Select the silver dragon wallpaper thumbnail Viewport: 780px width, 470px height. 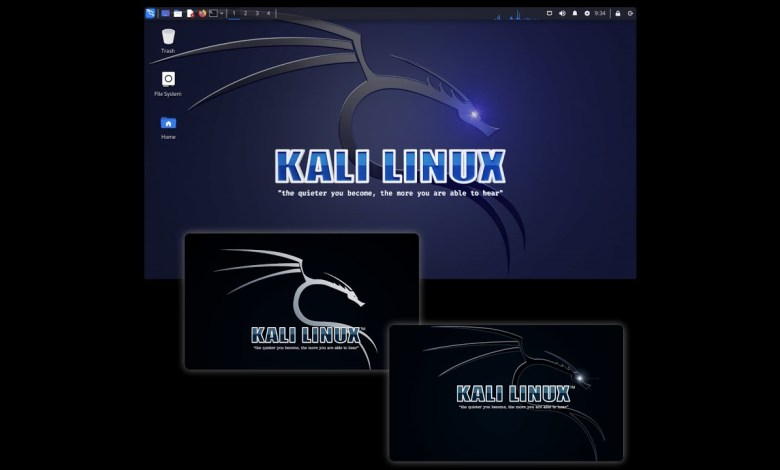pyautogui.click(x=301, y=301)
